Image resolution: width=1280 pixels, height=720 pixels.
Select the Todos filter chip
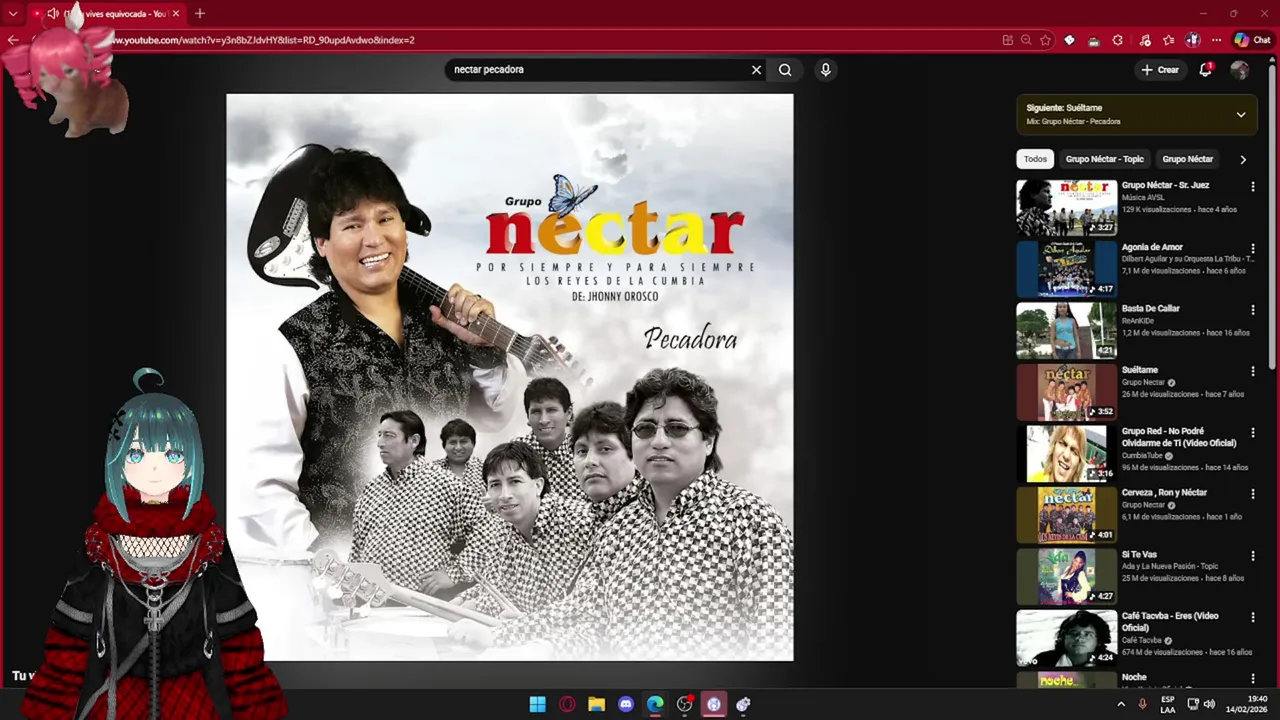click(1035, 159)
